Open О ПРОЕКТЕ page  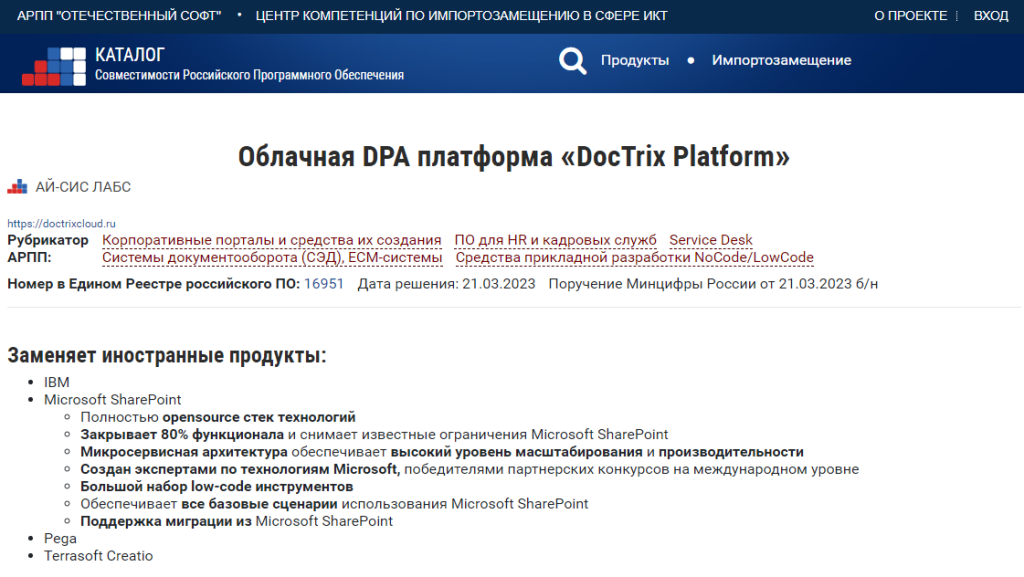pos(910,16)
